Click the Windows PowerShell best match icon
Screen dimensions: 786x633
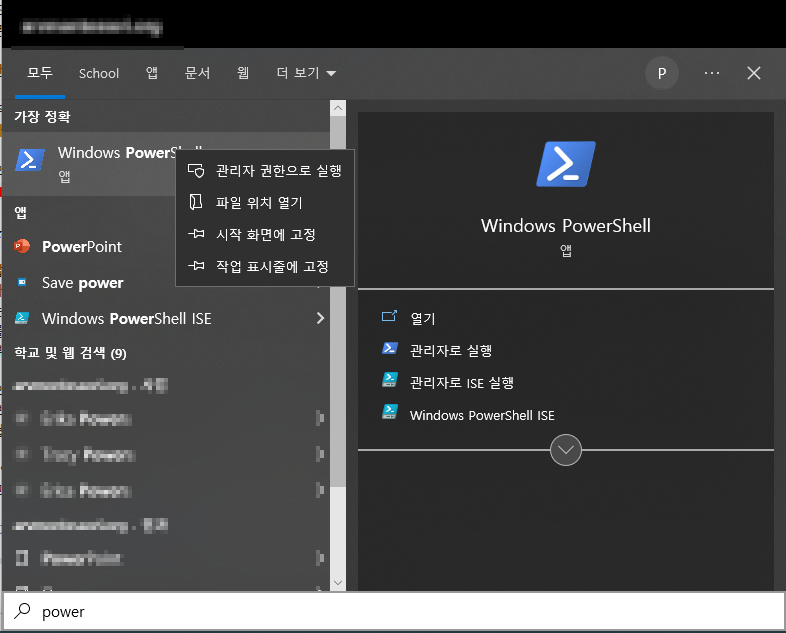point(30,160)
